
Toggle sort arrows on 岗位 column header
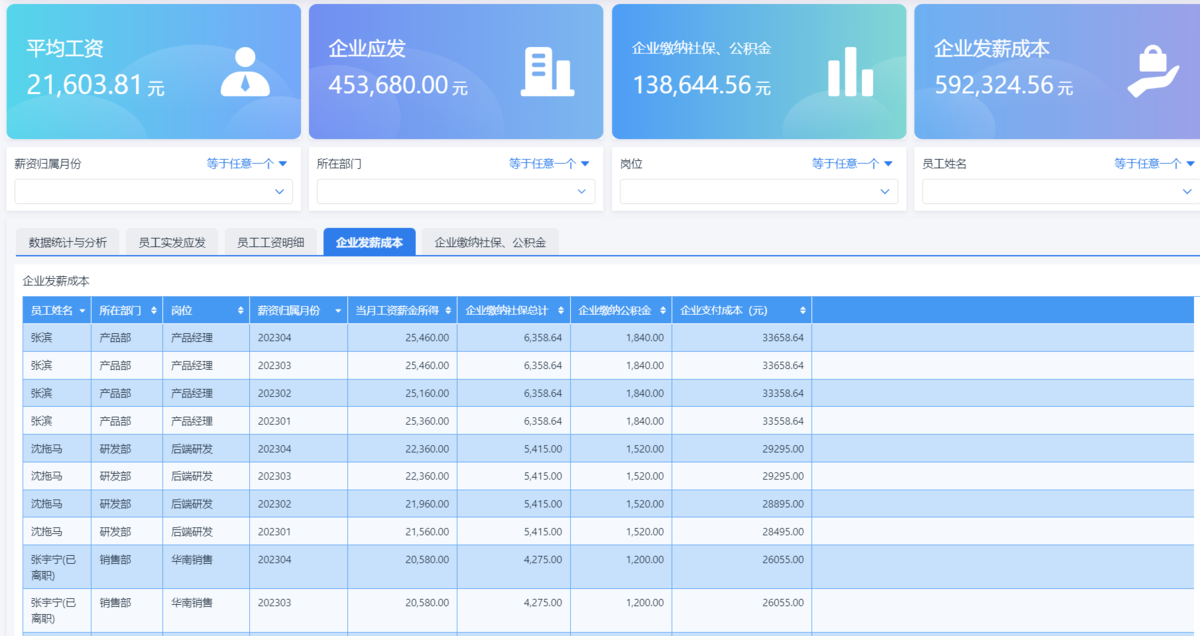tap(241, 311)
